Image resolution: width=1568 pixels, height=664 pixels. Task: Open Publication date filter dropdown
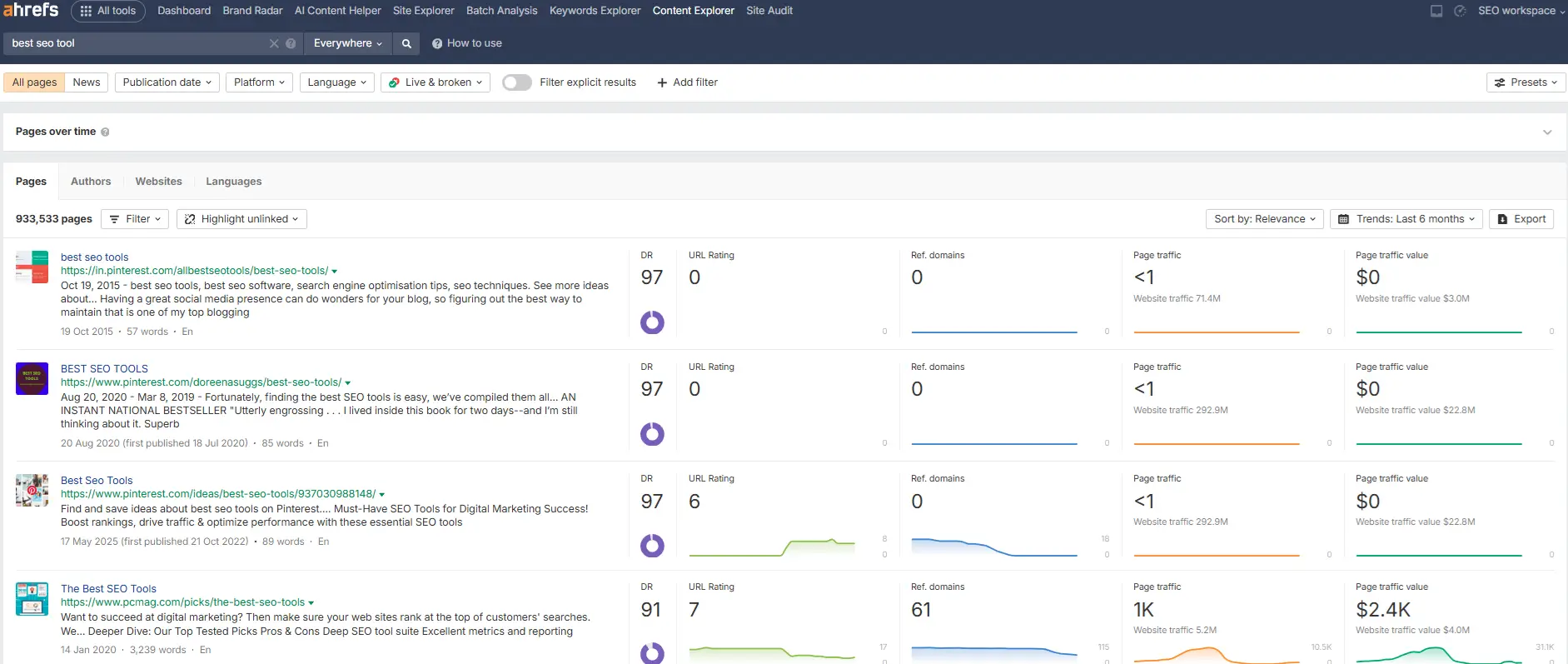pos(167,82)
